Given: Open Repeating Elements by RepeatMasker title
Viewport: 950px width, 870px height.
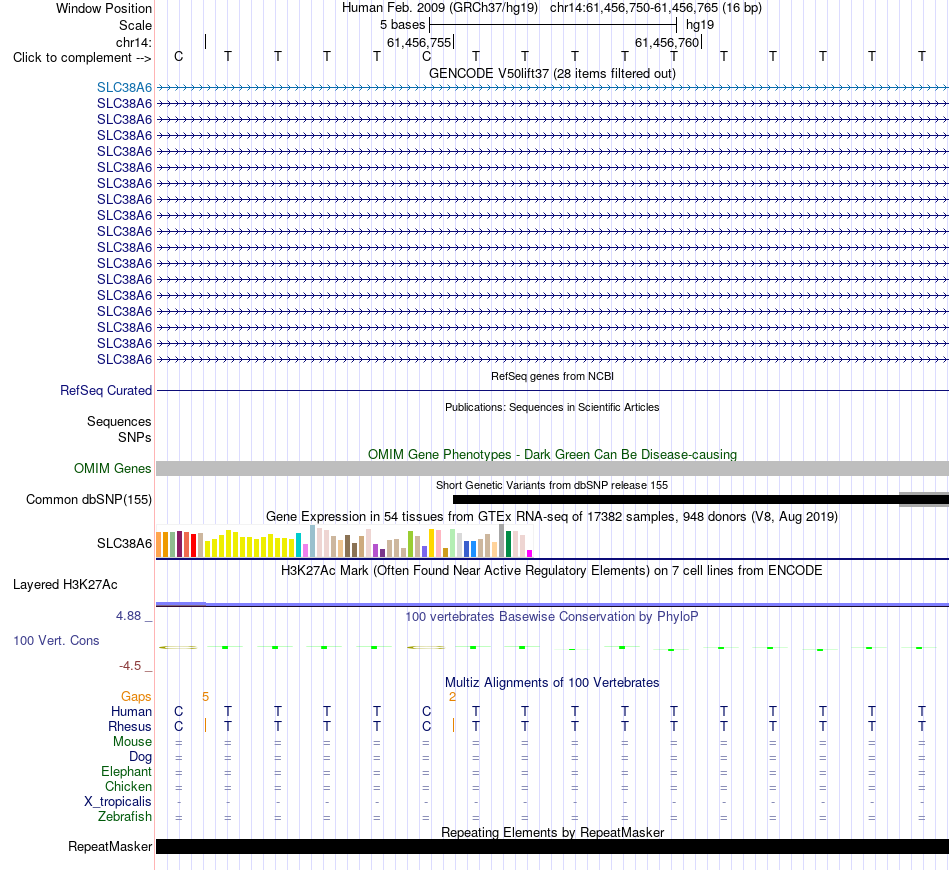Looking at the screenshot, I should [x=552, y=832].
